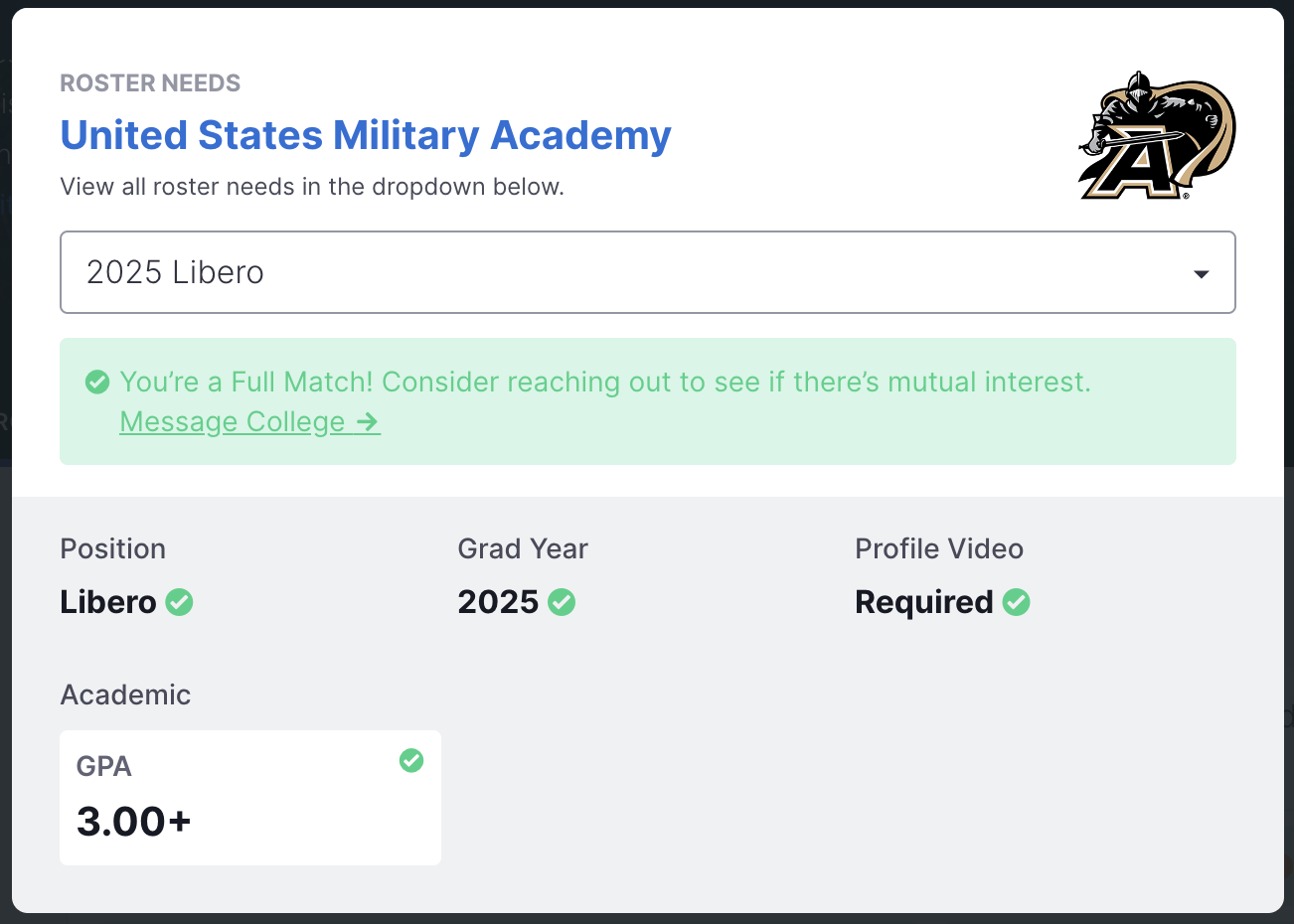Viewport: 1294px width, 924px height.
Task: Select the GPA 3.00+ academic card
Action: tap(250, 798)
